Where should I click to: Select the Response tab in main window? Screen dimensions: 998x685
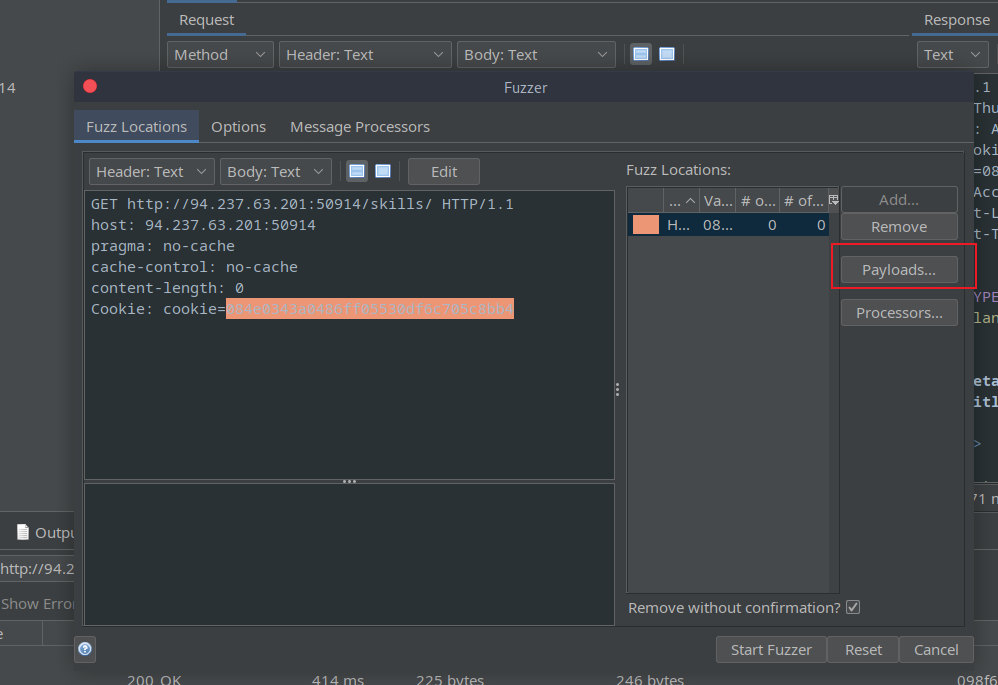click(x=956, y=20)
